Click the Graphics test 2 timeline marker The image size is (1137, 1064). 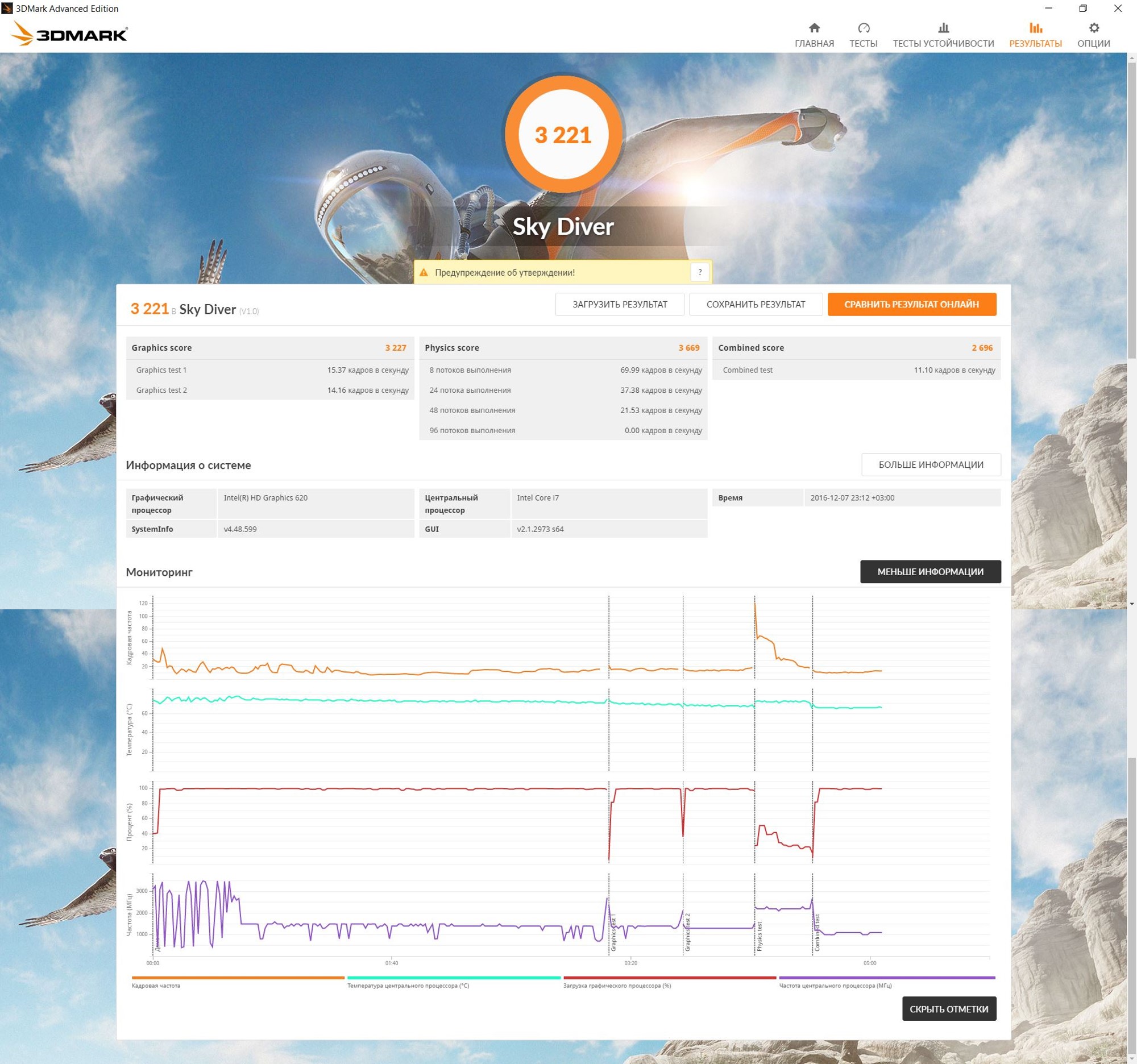click(687, 933)
